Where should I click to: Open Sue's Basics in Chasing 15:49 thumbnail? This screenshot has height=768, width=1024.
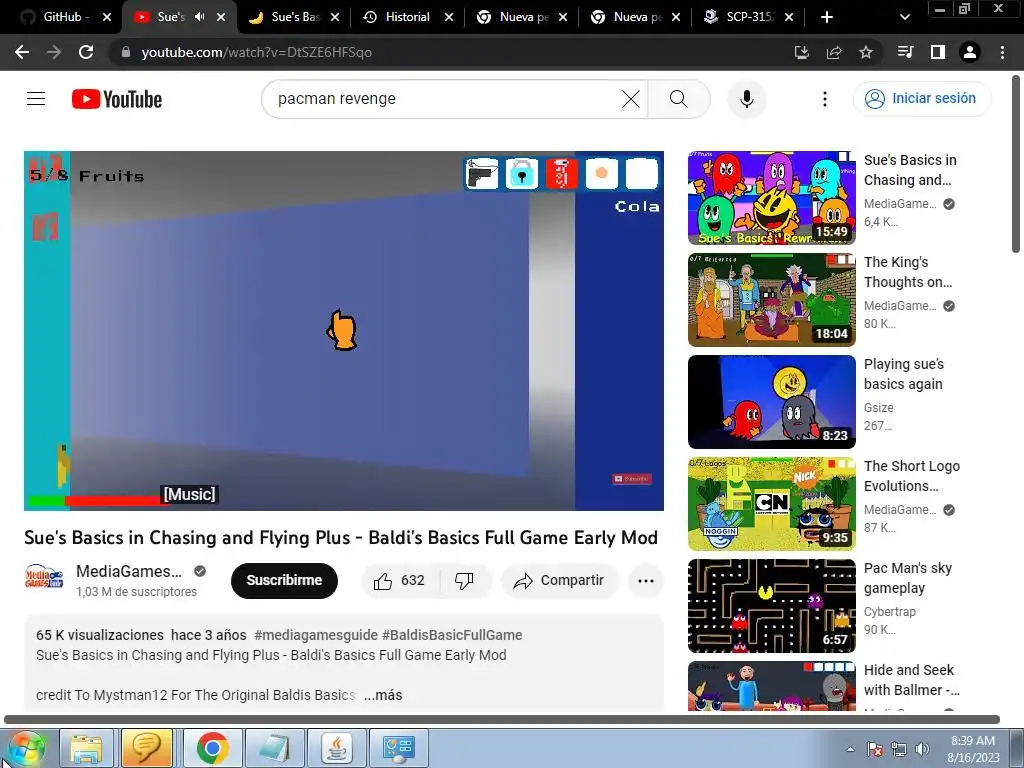coord(771,198)
